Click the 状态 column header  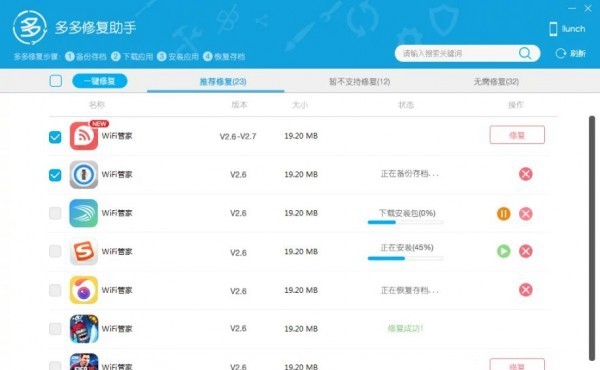406,105
